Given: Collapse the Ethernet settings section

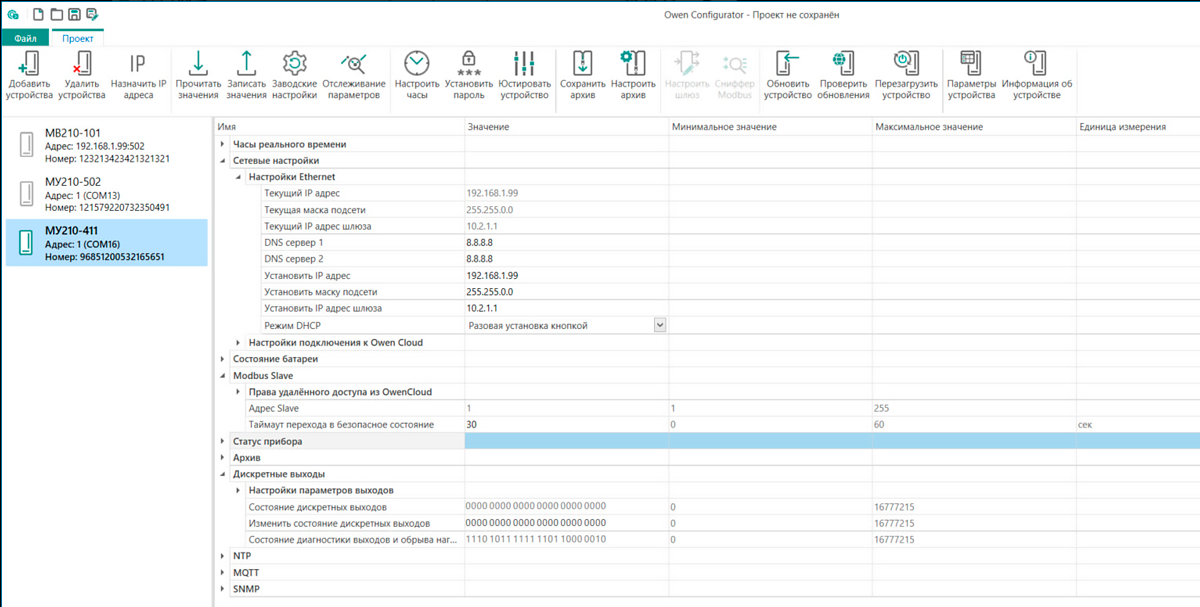Looking at the screenshot, I should (x=238, y=177).
